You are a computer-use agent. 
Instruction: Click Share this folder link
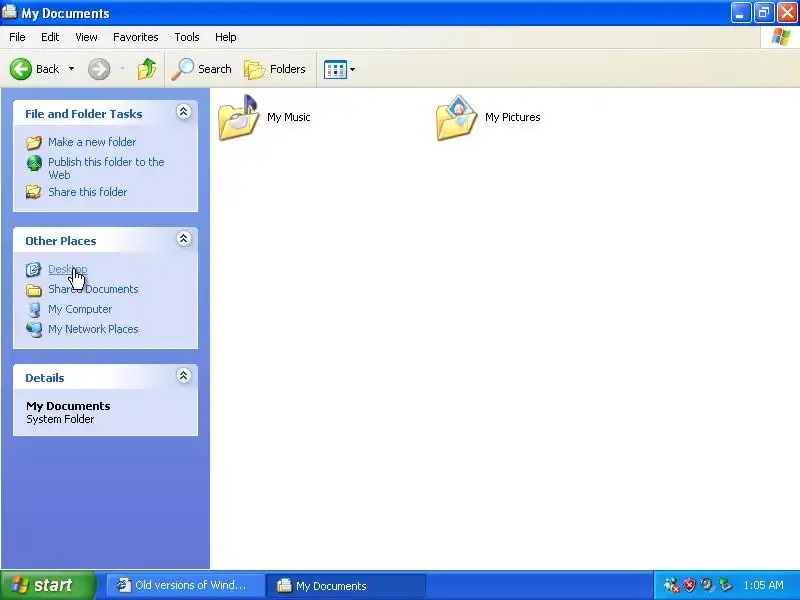pyautogui.click(x=88, y=192)
